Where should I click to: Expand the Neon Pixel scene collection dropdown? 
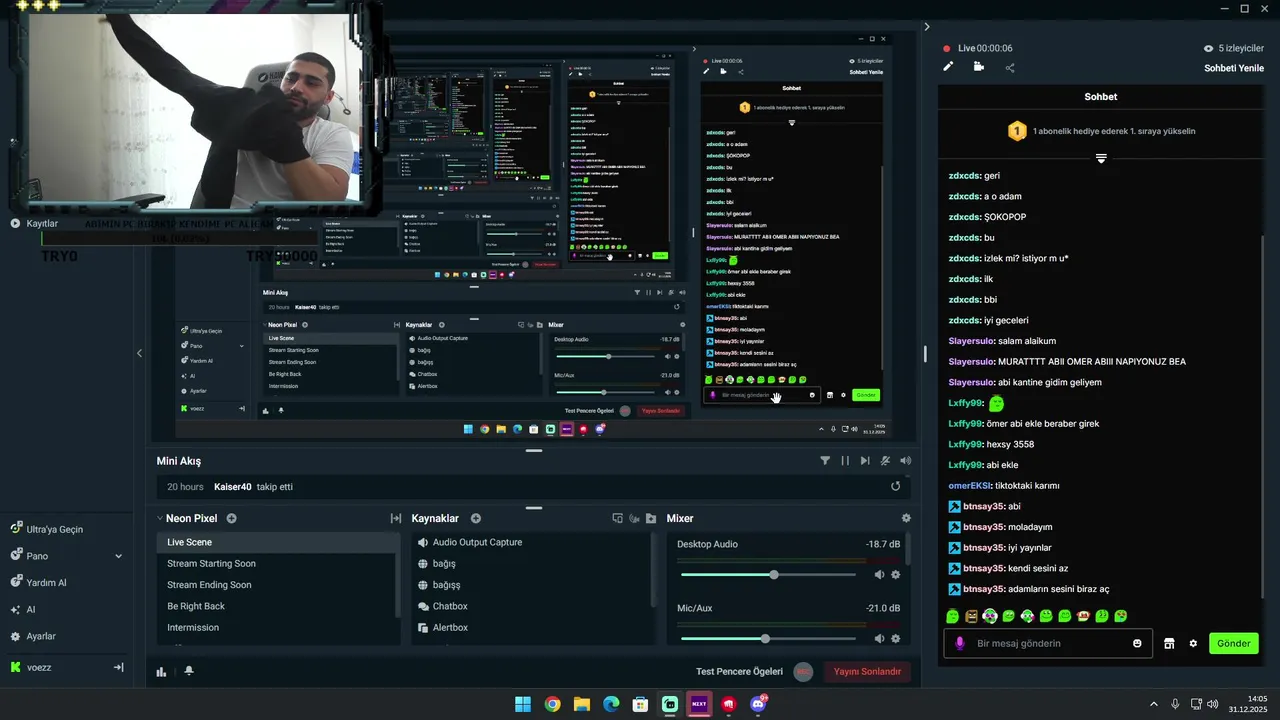(x=159, y=518)
